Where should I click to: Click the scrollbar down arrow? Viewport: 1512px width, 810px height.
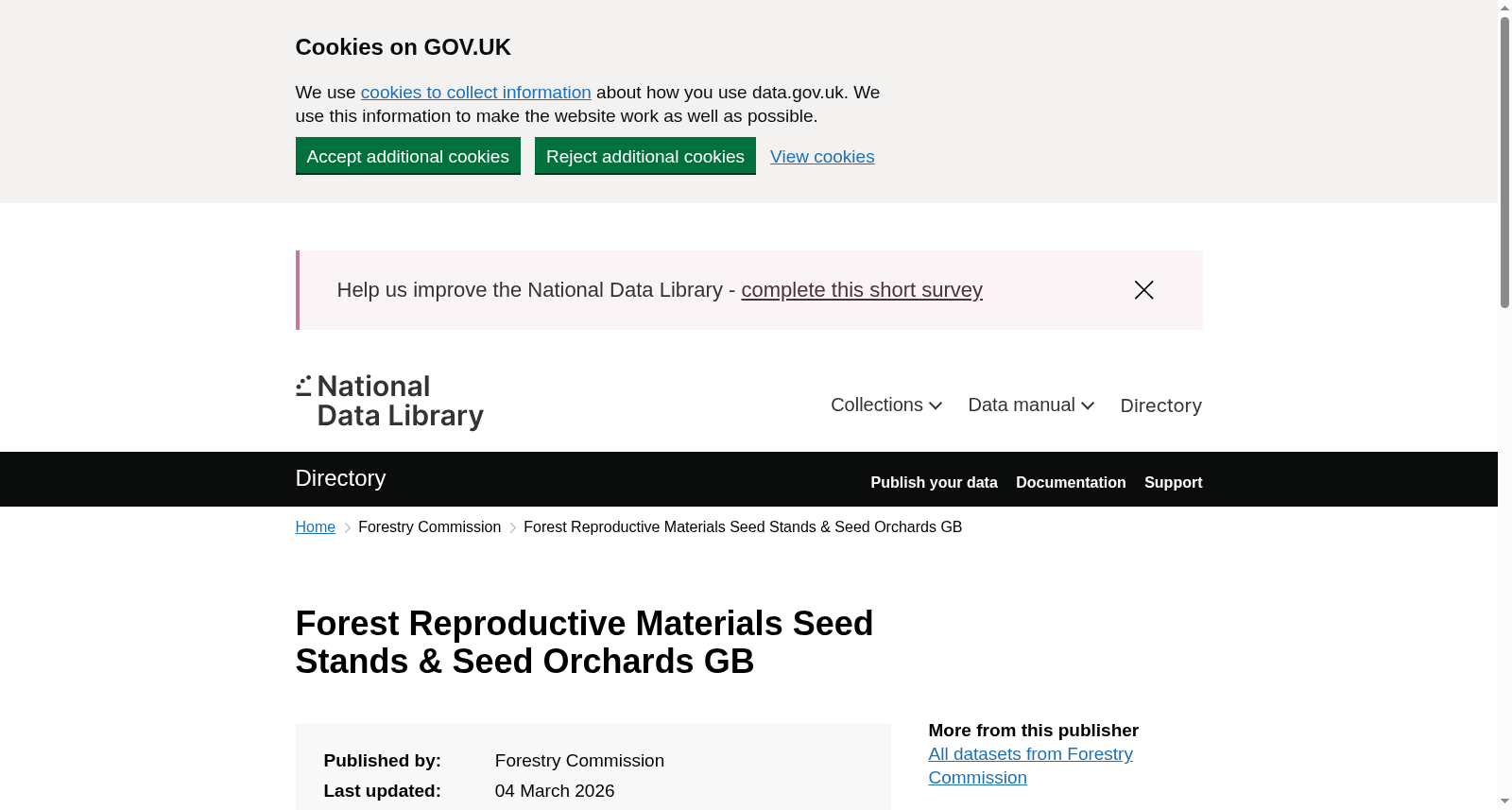(1504, 801)
